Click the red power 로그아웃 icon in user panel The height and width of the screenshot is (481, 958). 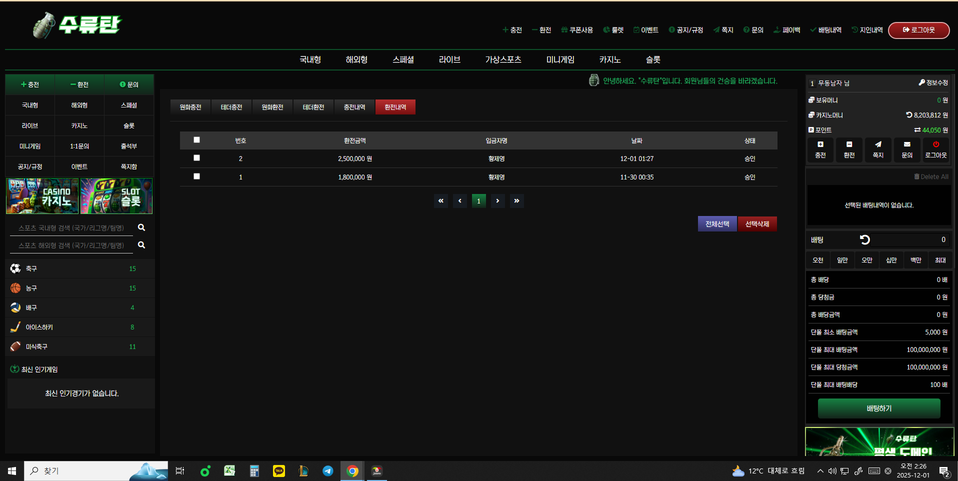(935, 145)
